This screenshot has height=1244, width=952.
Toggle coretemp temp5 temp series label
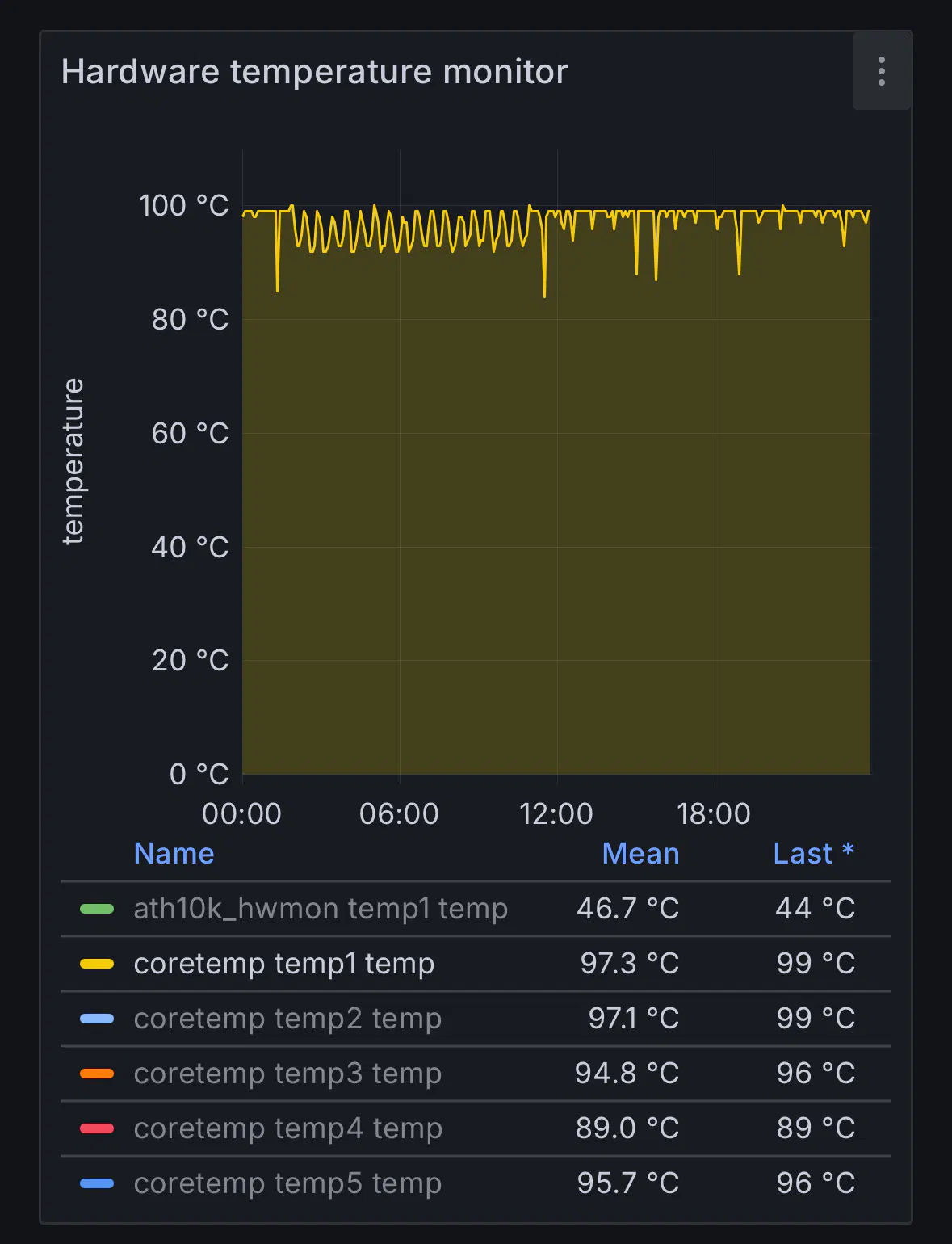[287, 1183]
